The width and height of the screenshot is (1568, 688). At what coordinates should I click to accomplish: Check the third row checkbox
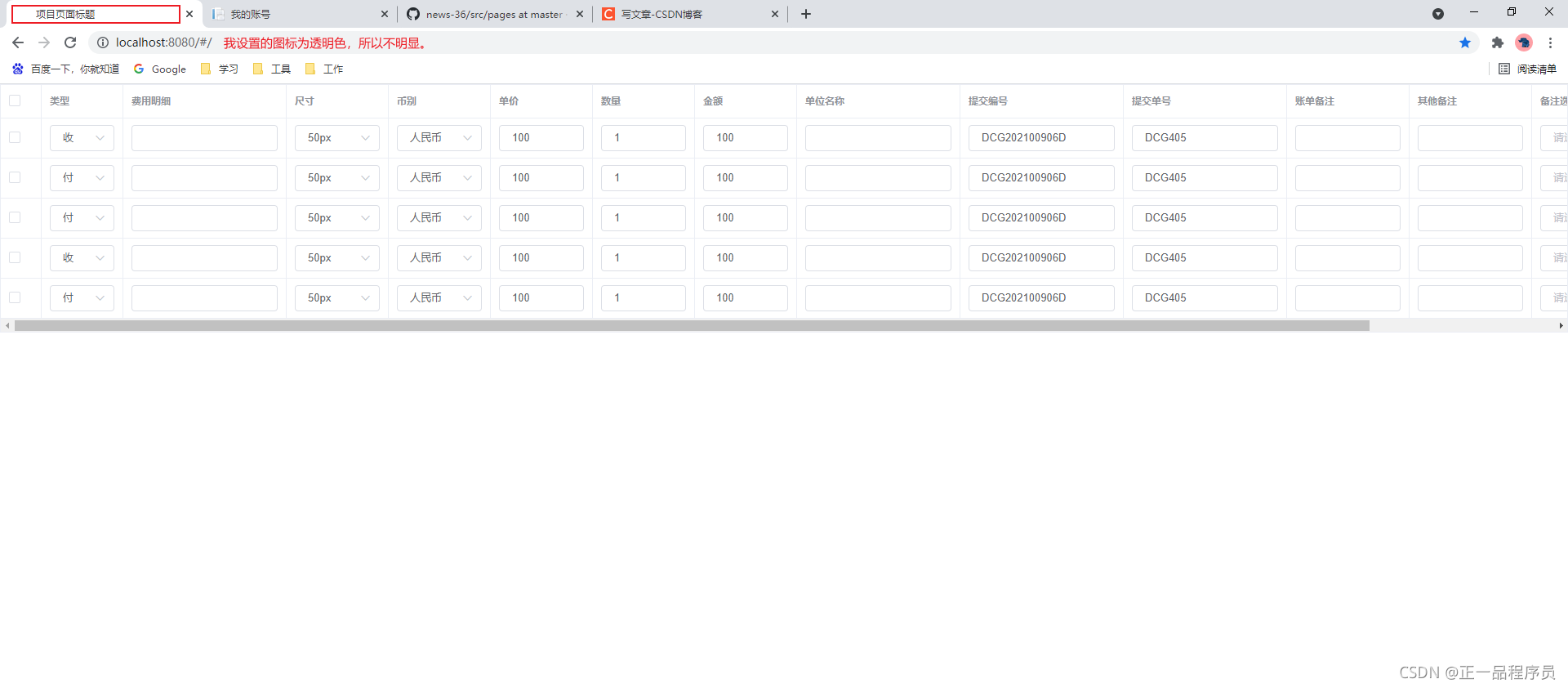click(15, 217)
